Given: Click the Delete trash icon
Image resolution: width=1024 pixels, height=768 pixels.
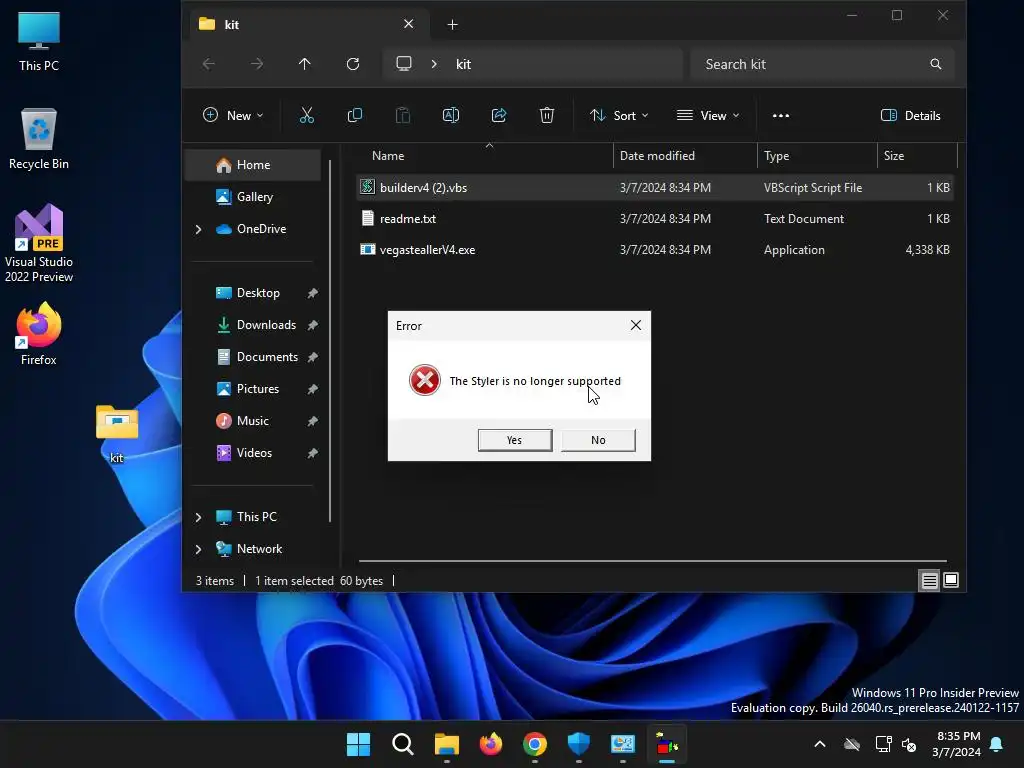Looking at the screenshot, I should click(547, 116).
